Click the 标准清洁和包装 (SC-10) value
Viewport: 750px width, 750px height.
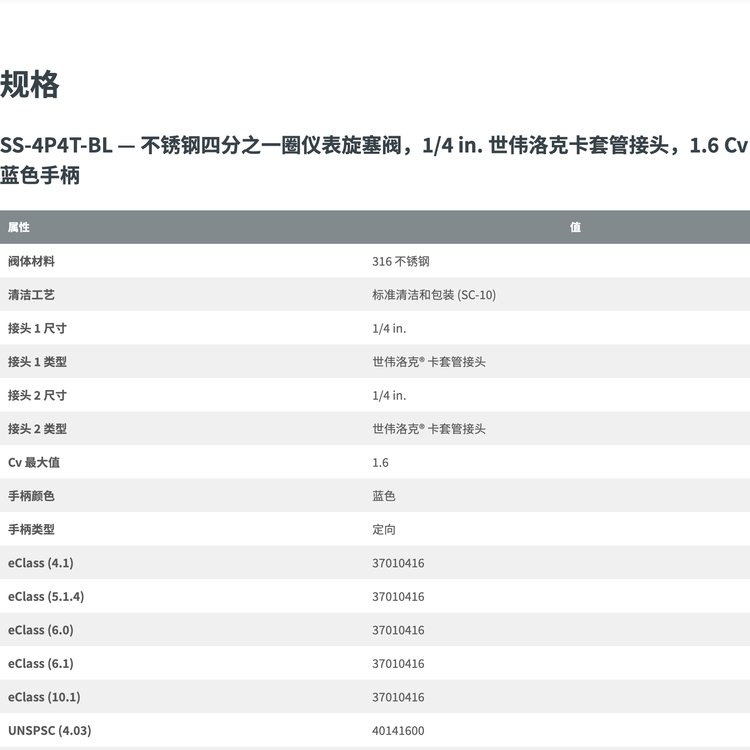(434, 295)
